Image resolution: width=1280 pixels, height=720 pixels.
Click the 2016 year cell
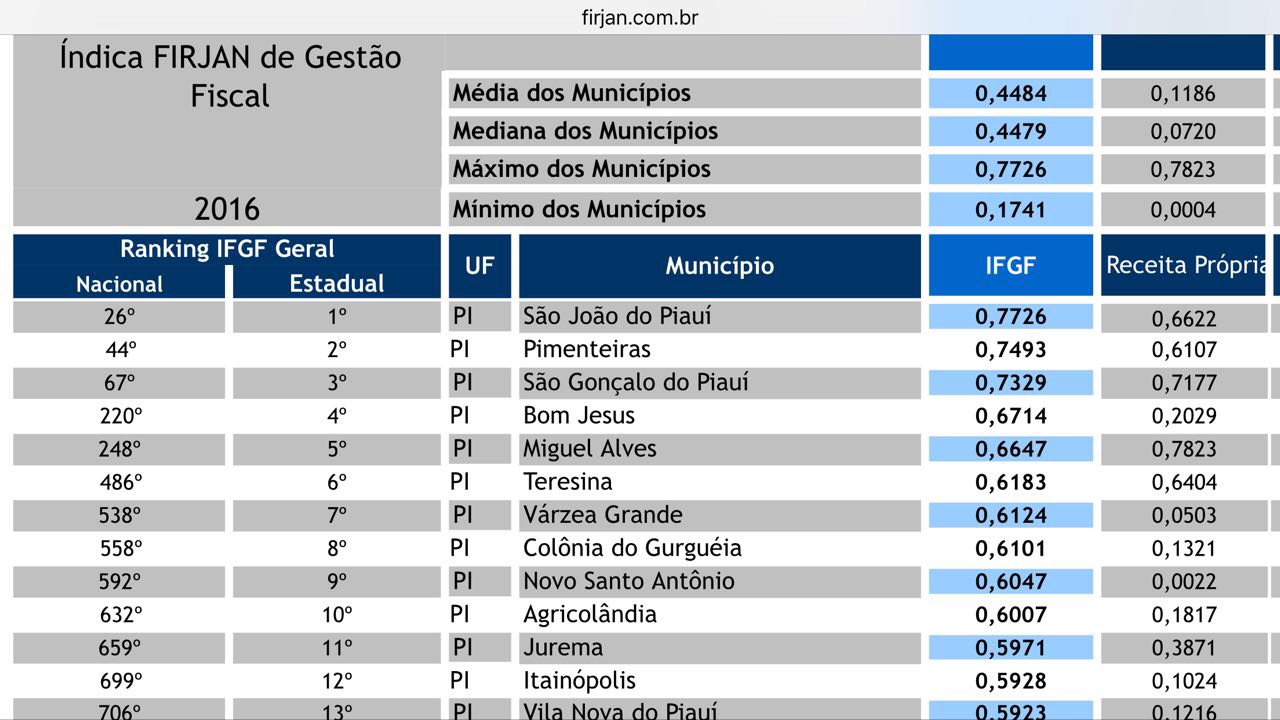227,209
